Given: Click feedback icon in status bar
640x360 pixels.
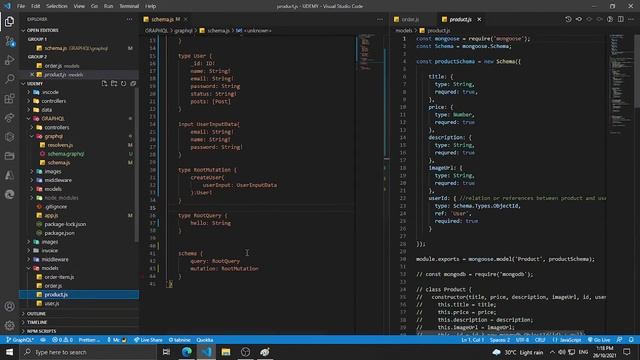Looking at the screenshot, I should (x=620, y=340).
